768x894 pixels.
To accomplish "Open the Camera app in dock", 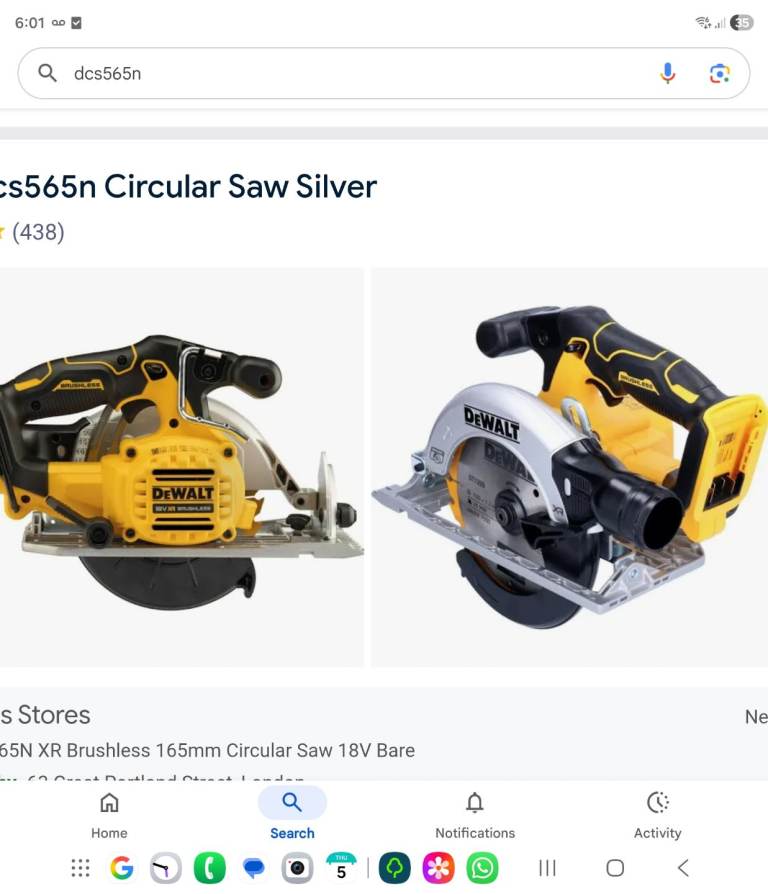I will (297, 868).
